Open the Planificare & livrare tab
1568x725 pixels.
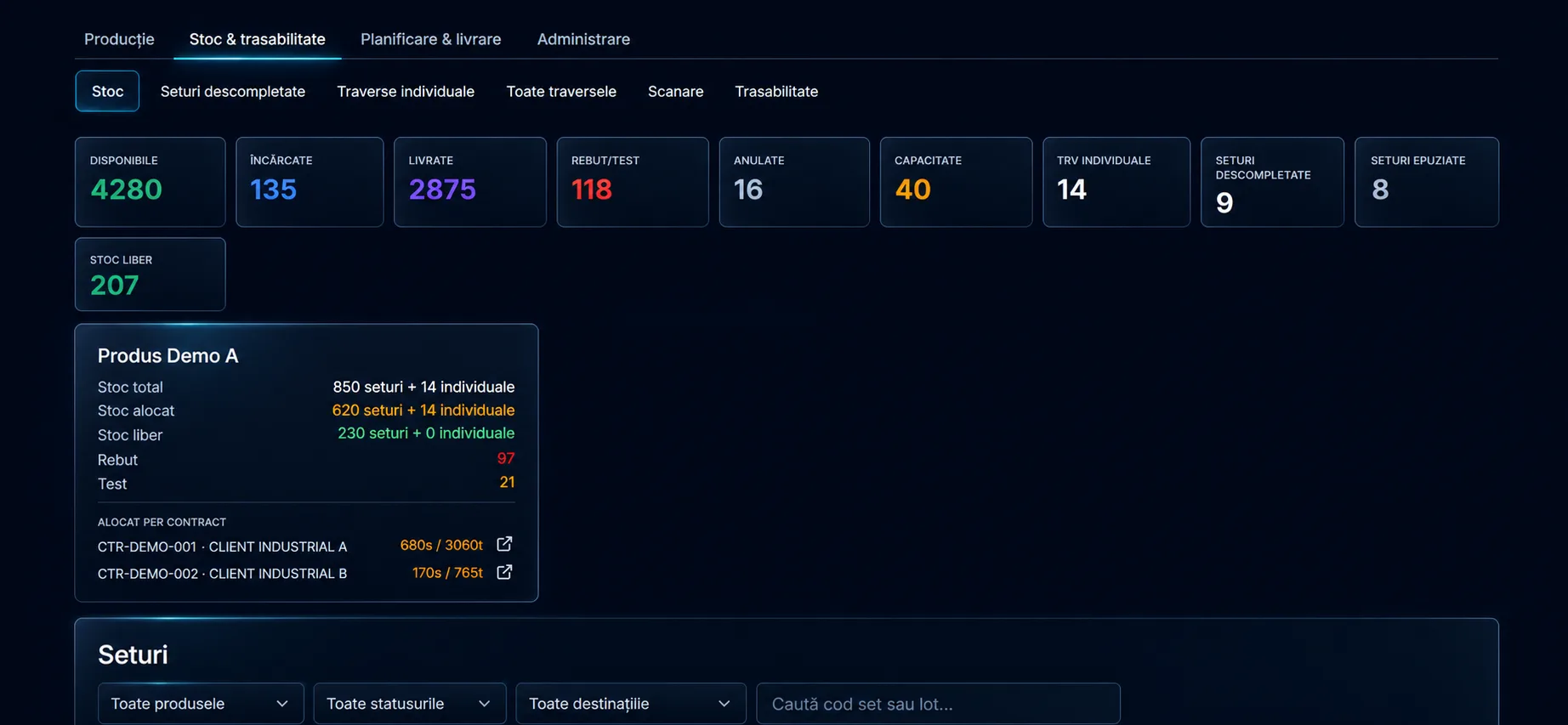coord(431,39)
